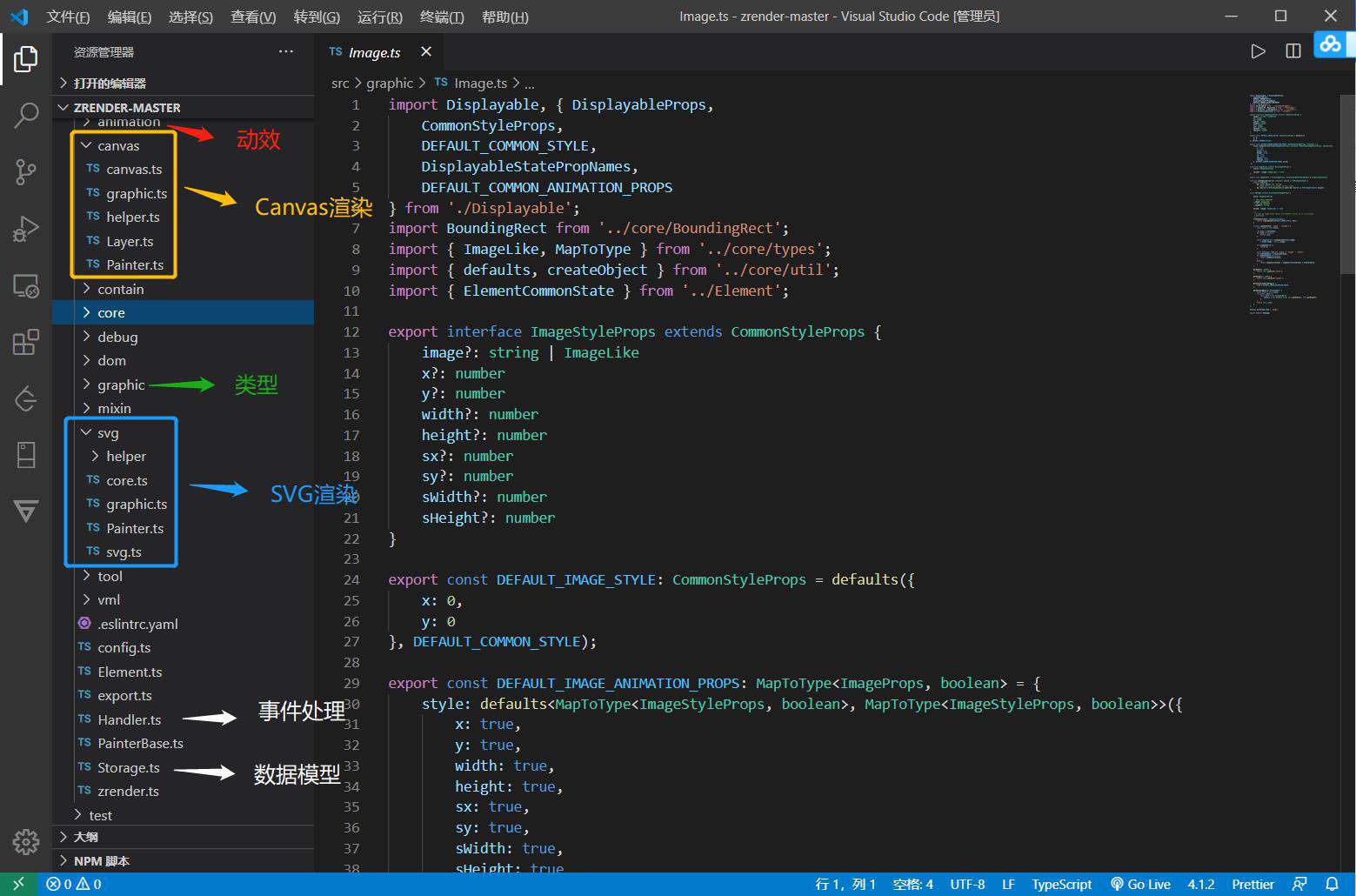Start Go Live server from the status bar

(x=1140, y=884)
